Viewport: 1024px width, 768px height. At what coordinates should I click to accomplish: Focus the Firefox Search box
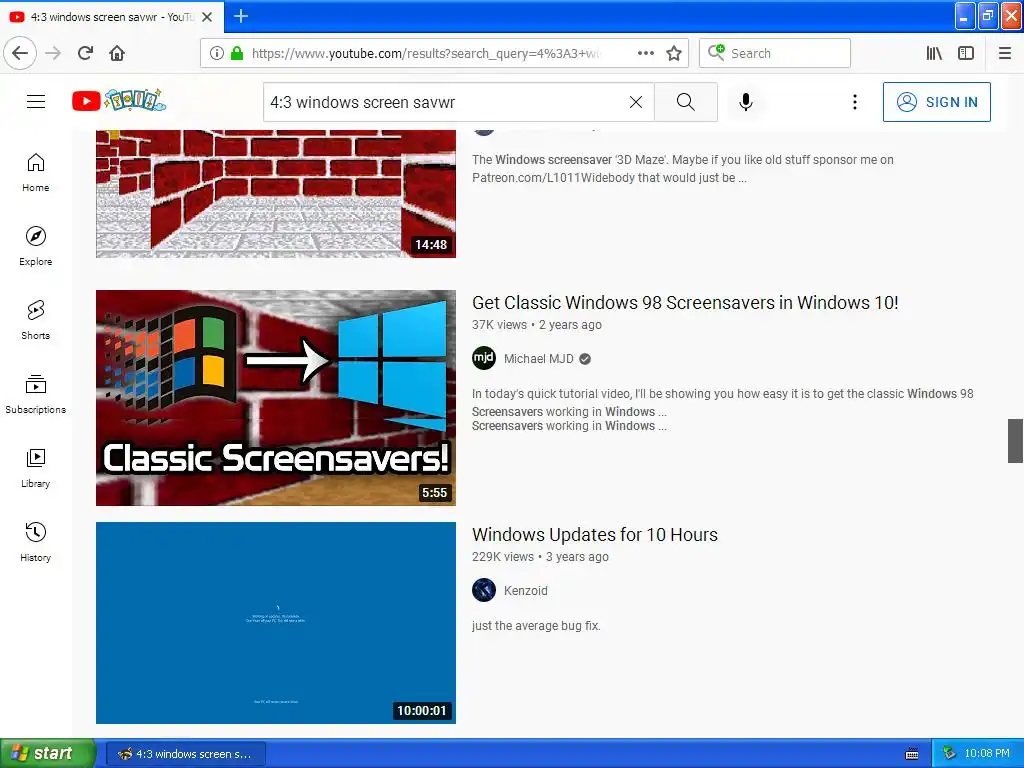click(x=775, y=53)
